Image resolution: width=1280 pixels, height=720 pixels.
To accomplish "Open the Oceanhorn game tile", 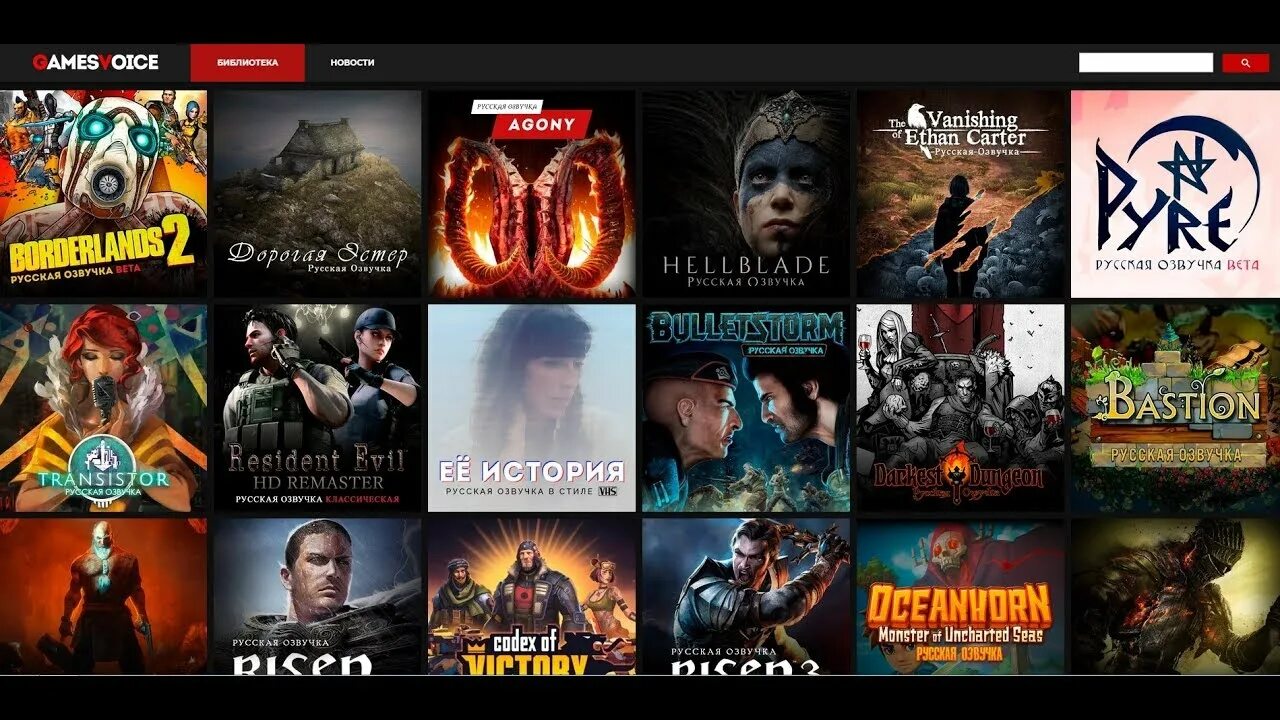I will 960,596.
